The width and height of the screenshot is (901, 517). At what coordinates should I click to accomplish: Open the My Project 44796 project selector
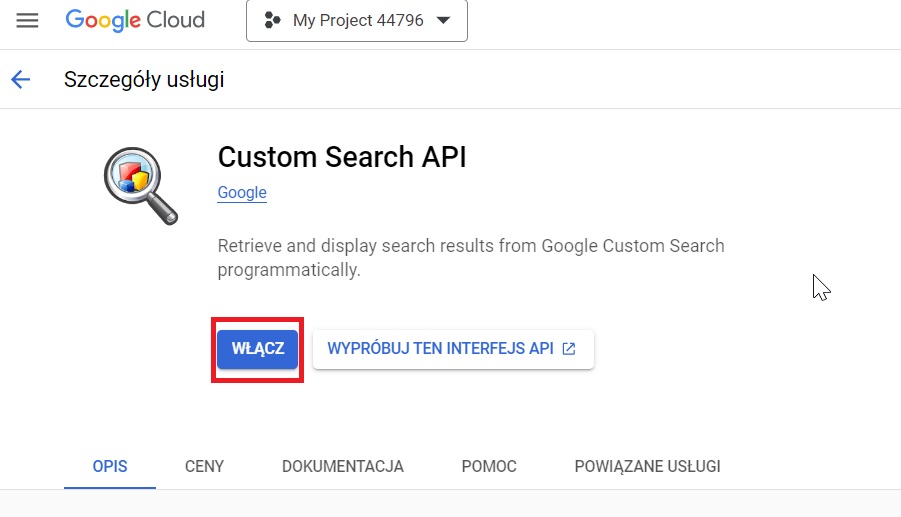click(357, 21)
